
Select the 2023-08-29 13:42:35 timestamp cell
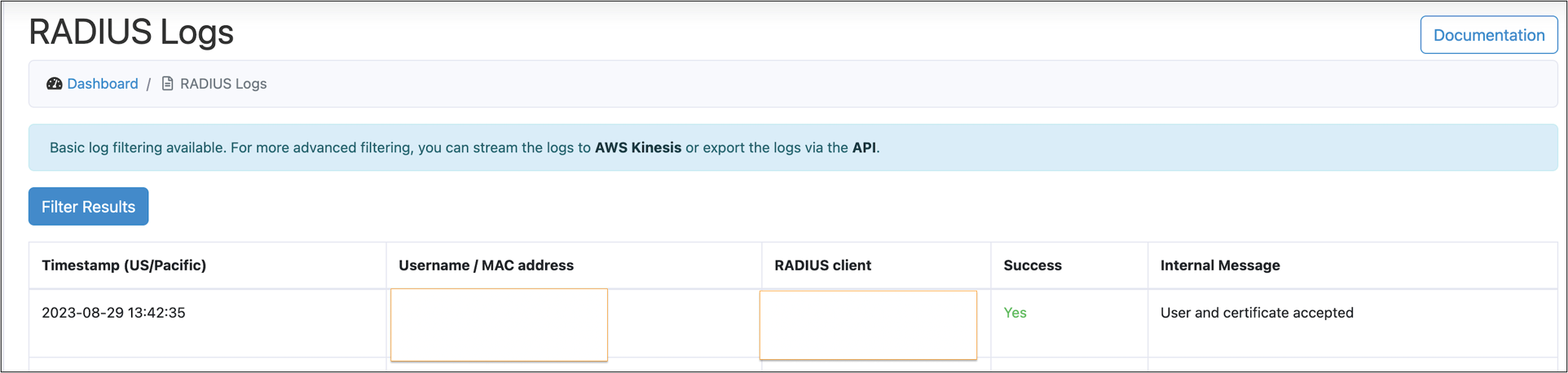point(113,313)
